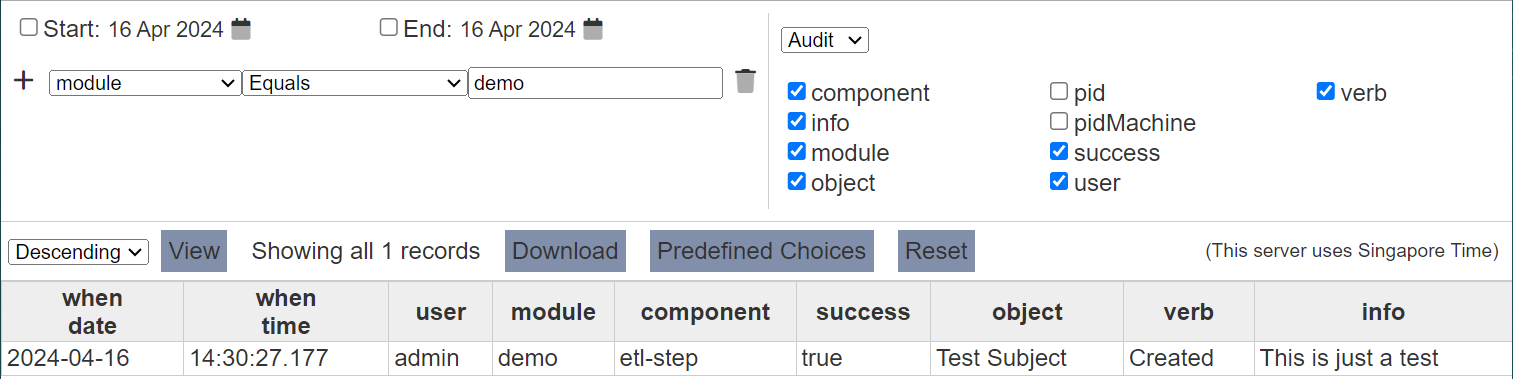Viewport: 1513px width, 379px height.
Task: Open the module field dropdown
Action: click(145, 83)
